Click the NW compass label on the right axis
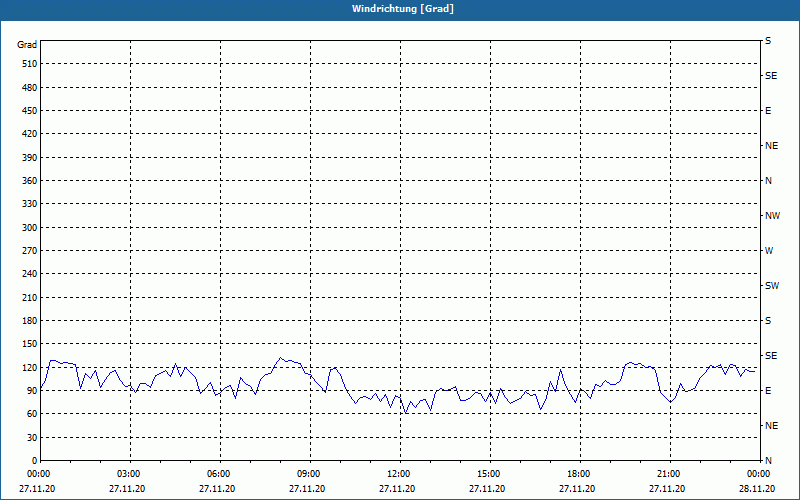Image resolution: width=800 pixels, height=500 pixels. (x=772, y=216)
